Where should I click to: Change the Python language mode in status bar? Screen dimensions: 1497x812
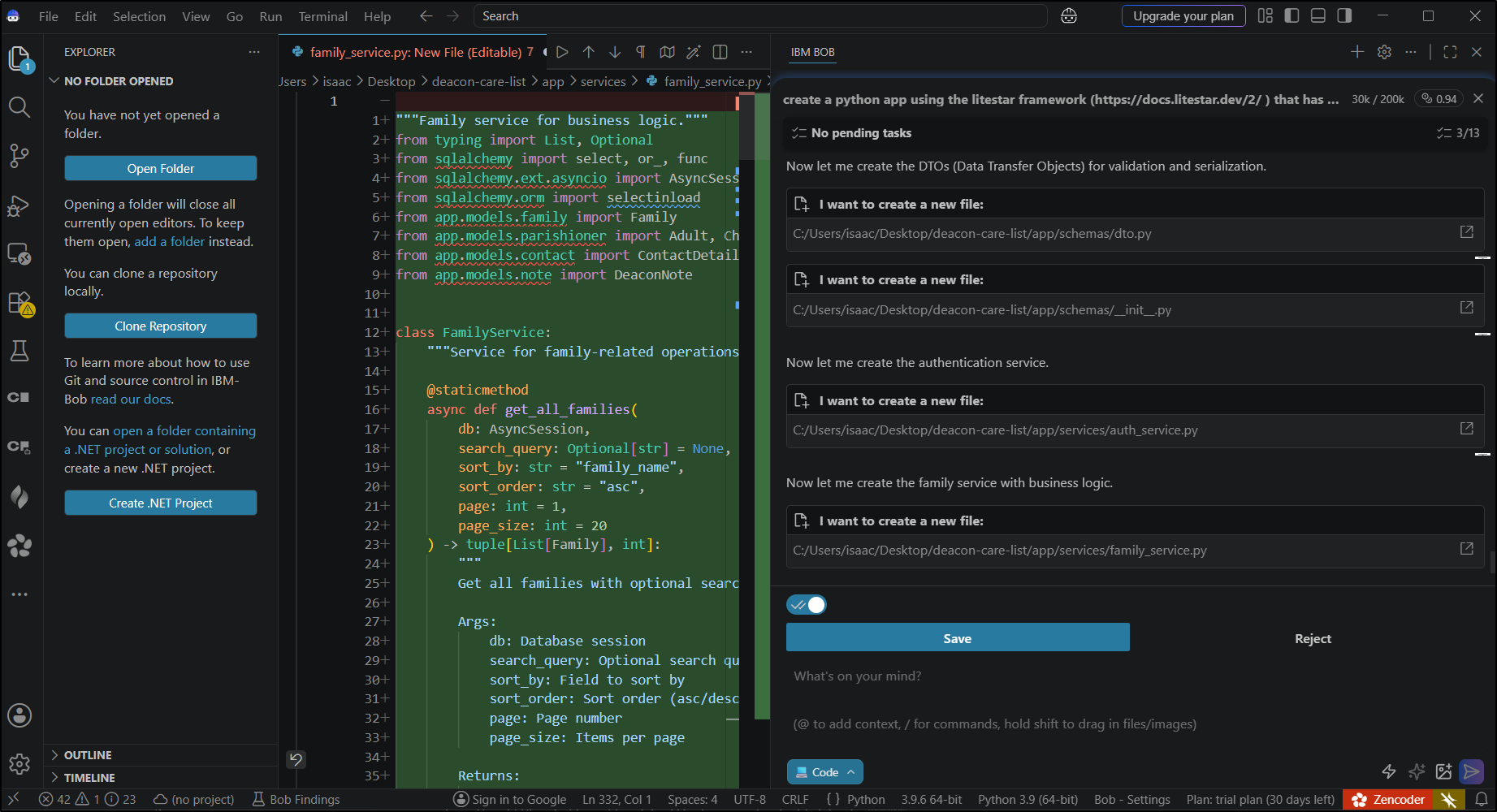coord(866,800)
